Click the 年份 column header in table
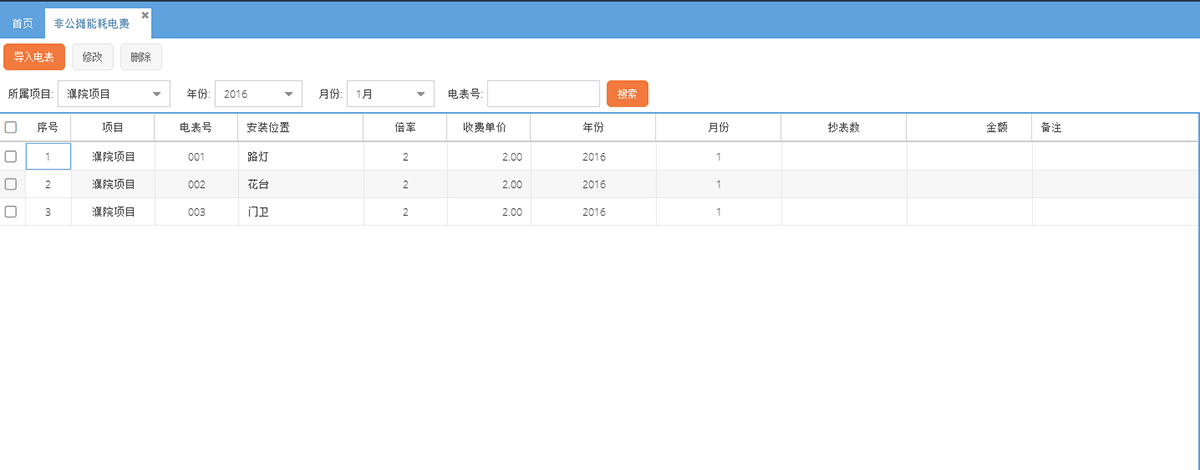The image size is (1200, 470). click(593, 128)
